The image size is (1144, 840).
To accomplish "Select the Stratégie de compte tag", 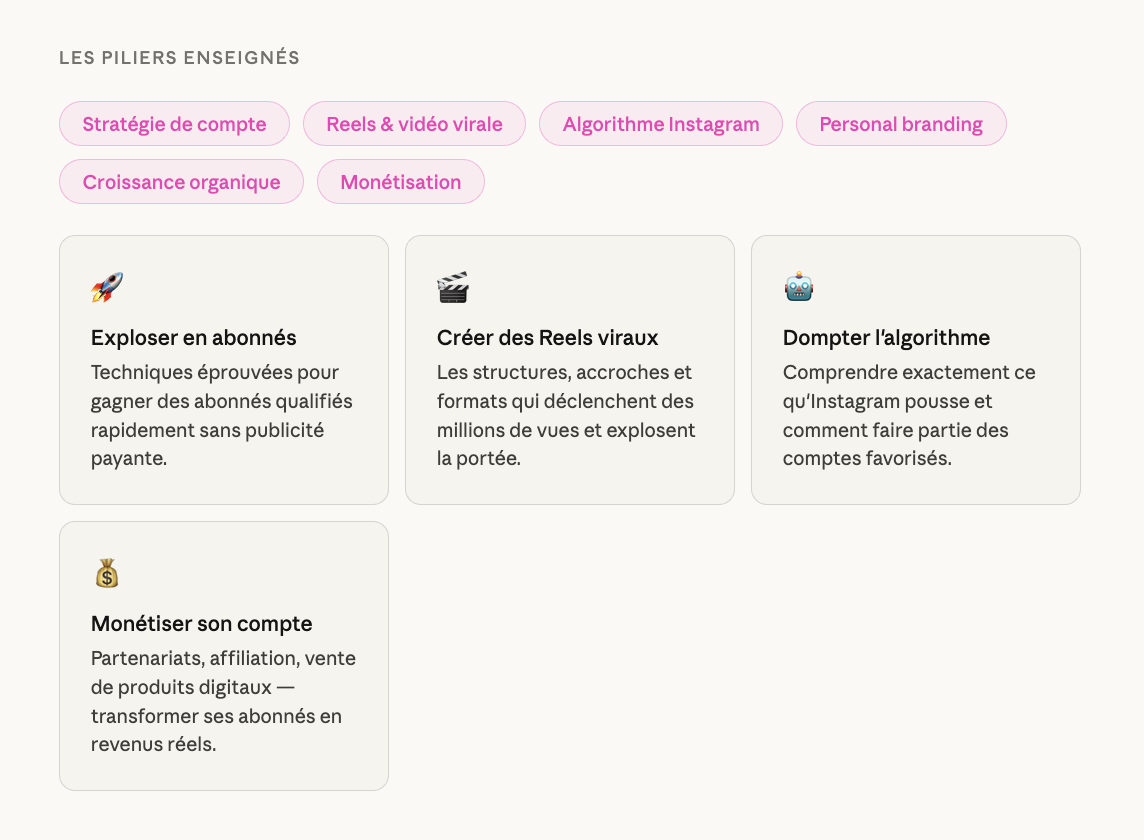I will coord(174,124).
